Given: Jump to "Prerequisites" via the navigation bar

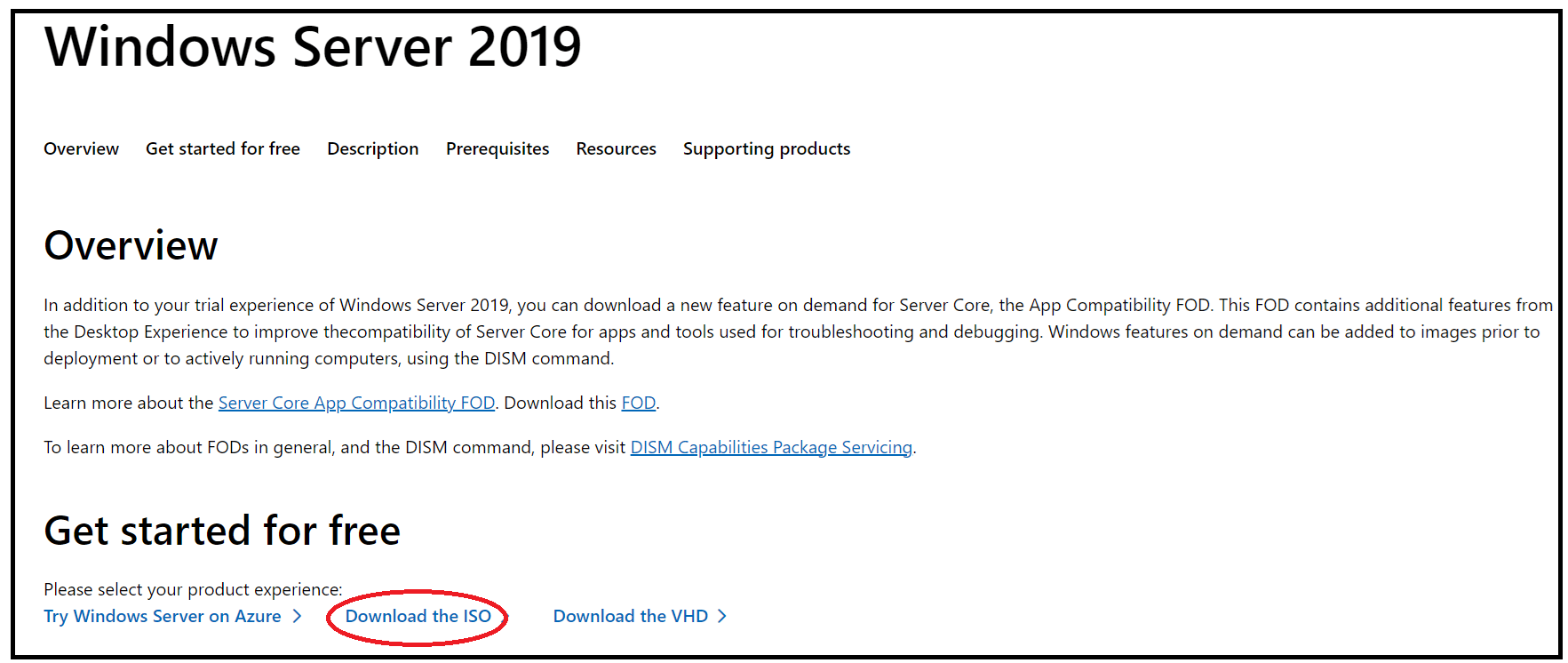Looking at the screenshot, I should click(x=497, y=148).
